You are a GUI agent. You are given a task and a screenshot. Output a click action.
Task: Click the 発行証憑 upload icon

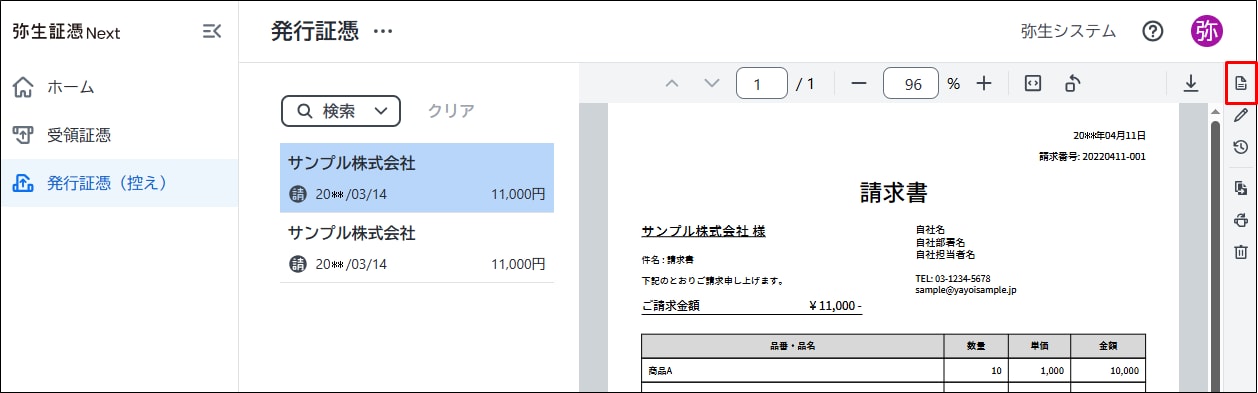pyautogui.click(x=23, y=183)
